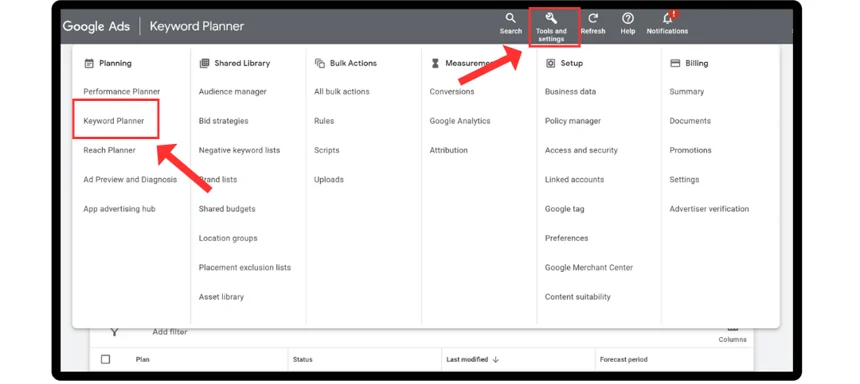
Task: Click the filter funnel icon
Action: pyautogui.click(x=114, y=332)
